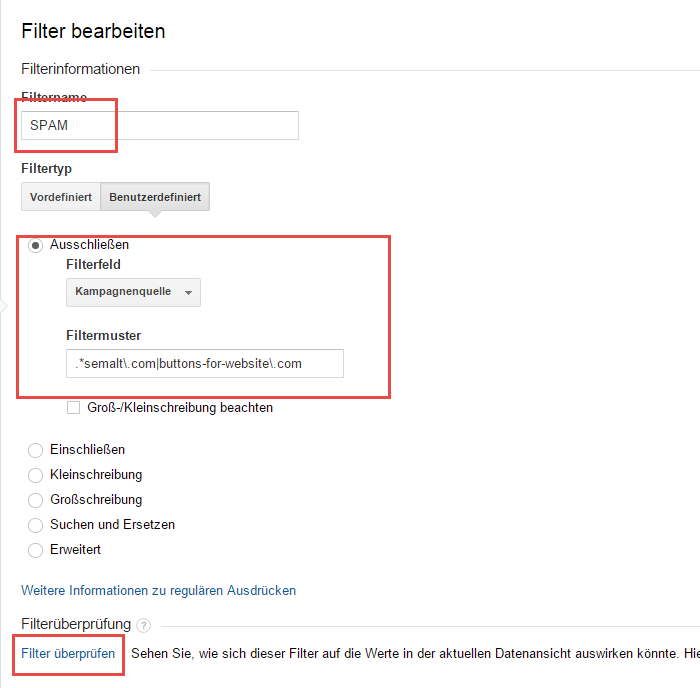Viewport: 700px width, 688px height.
Task: Switch to the Vordefiniert filter type tab
Action: click(61, 197)
